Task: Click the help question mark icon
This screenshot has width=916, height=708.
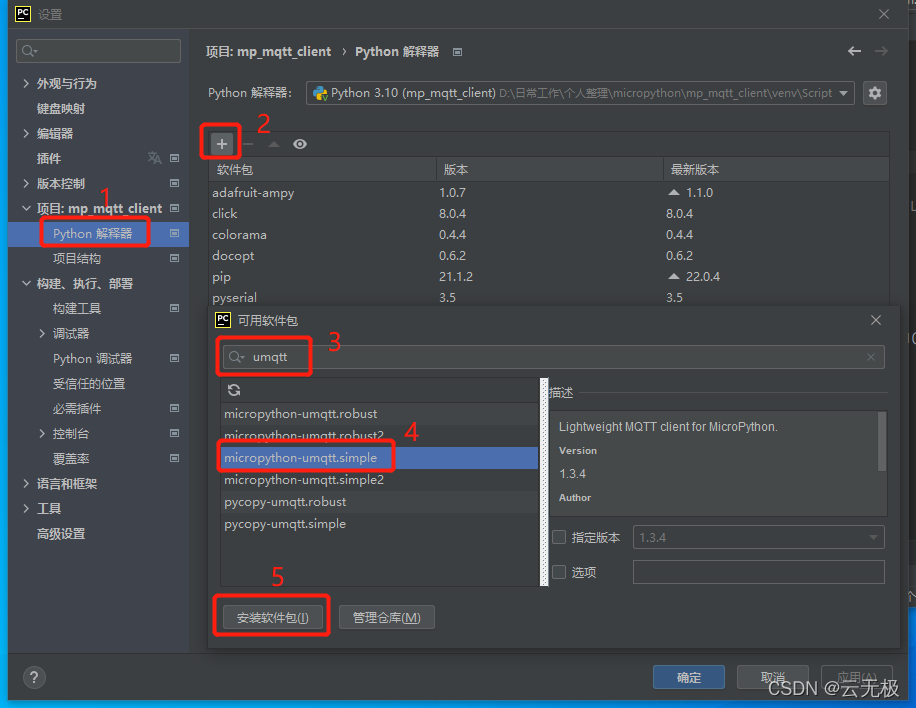Action: pyautogui.click(x=33, y=677)
